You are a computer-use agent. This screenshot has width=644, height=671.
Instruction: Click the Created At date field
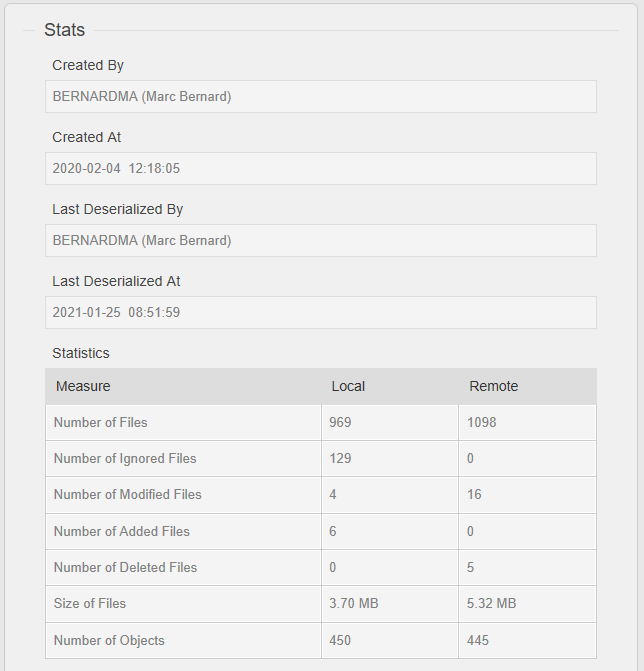click(321, 169)
